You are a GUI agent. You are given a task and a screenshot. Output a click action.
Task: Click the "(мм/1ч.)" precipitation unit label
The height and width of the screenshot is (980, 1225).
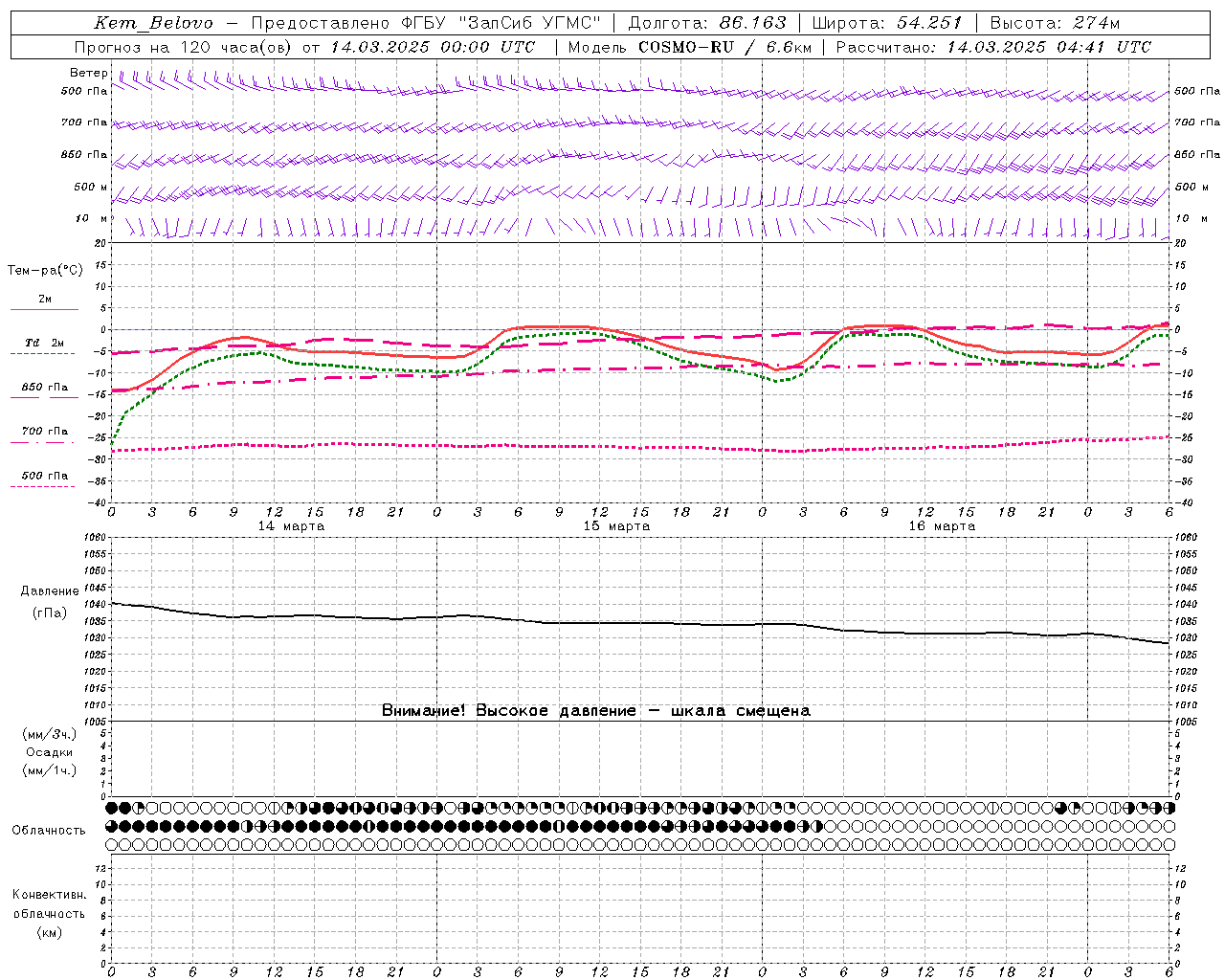49,770
